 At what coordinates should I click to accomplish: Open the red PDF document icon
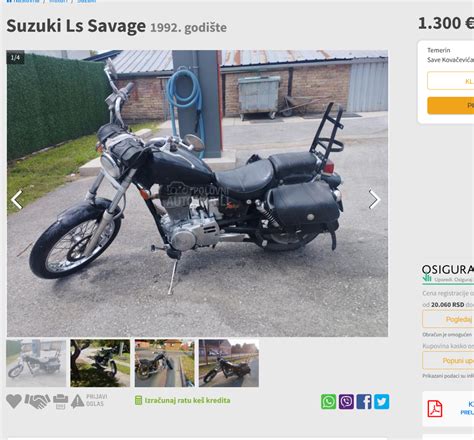(x=435, y=409)
